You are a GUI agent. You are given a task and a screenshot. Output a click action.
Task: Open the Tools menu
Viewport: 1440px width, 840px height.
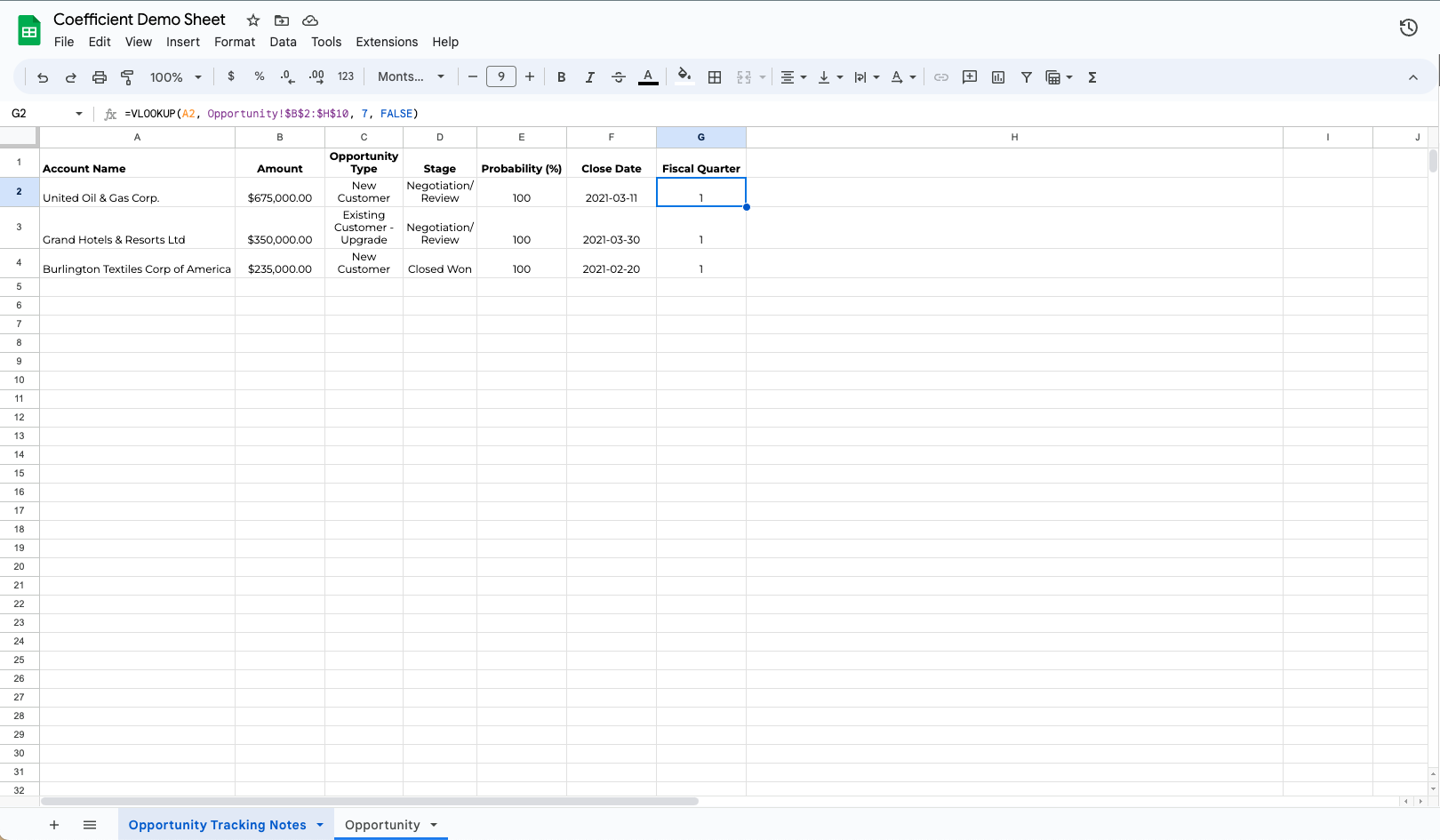[x=326, y=42]
